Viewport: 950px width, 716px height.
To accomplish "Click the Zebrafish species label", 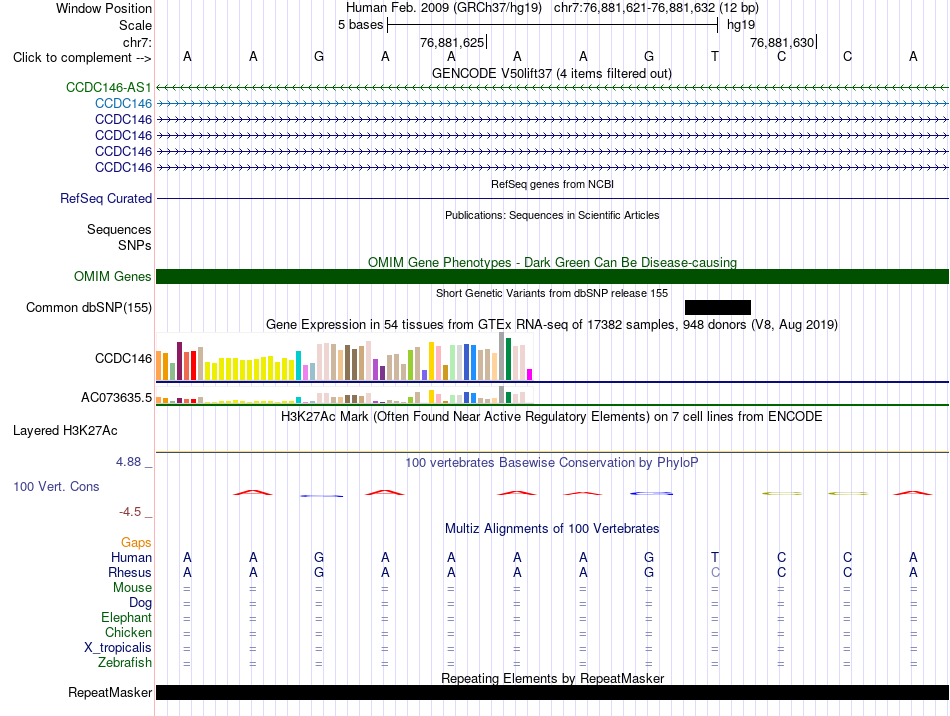I will tap(125, 663).
